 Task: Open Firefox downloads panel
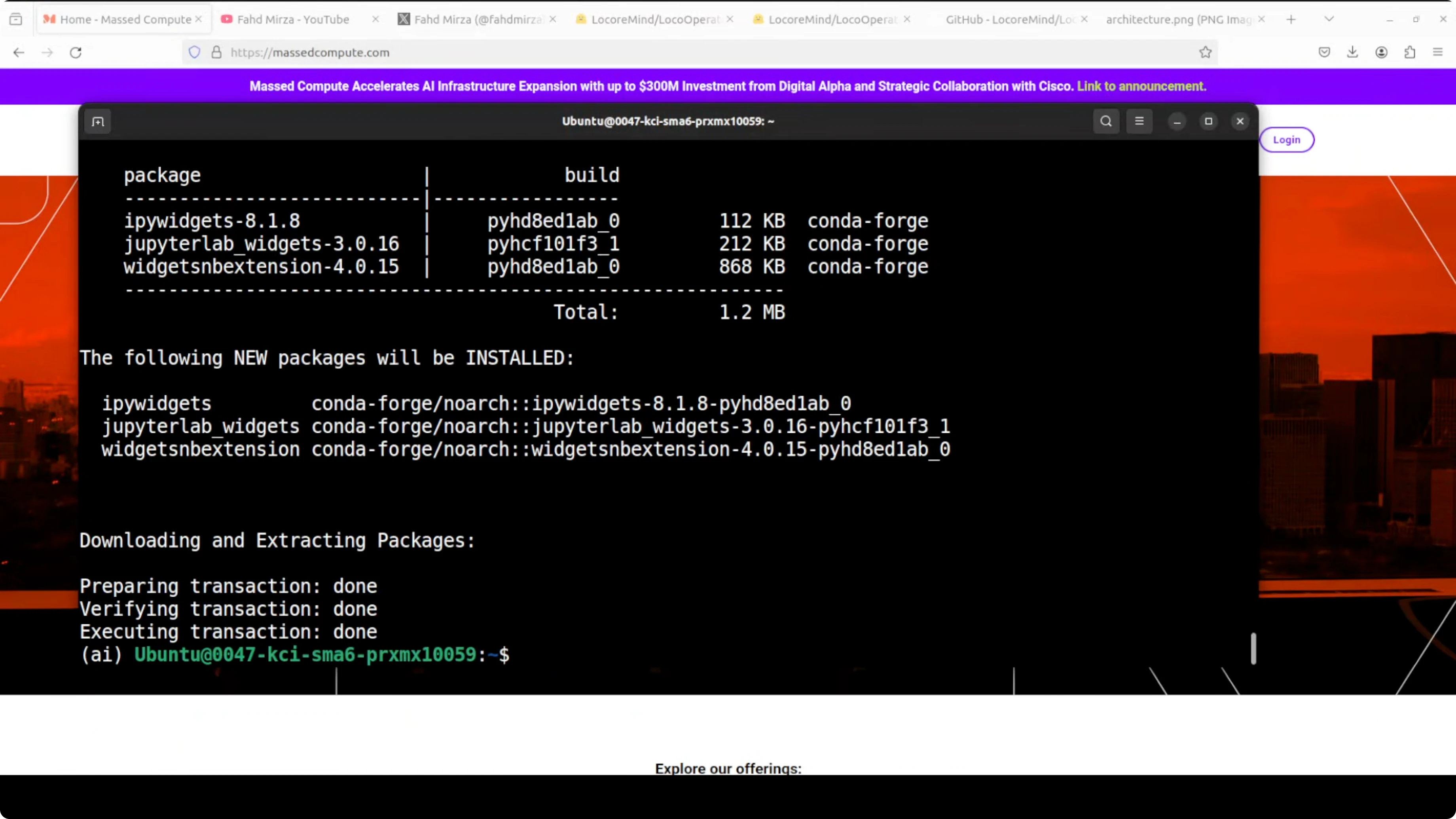[x=1352, y=53]
